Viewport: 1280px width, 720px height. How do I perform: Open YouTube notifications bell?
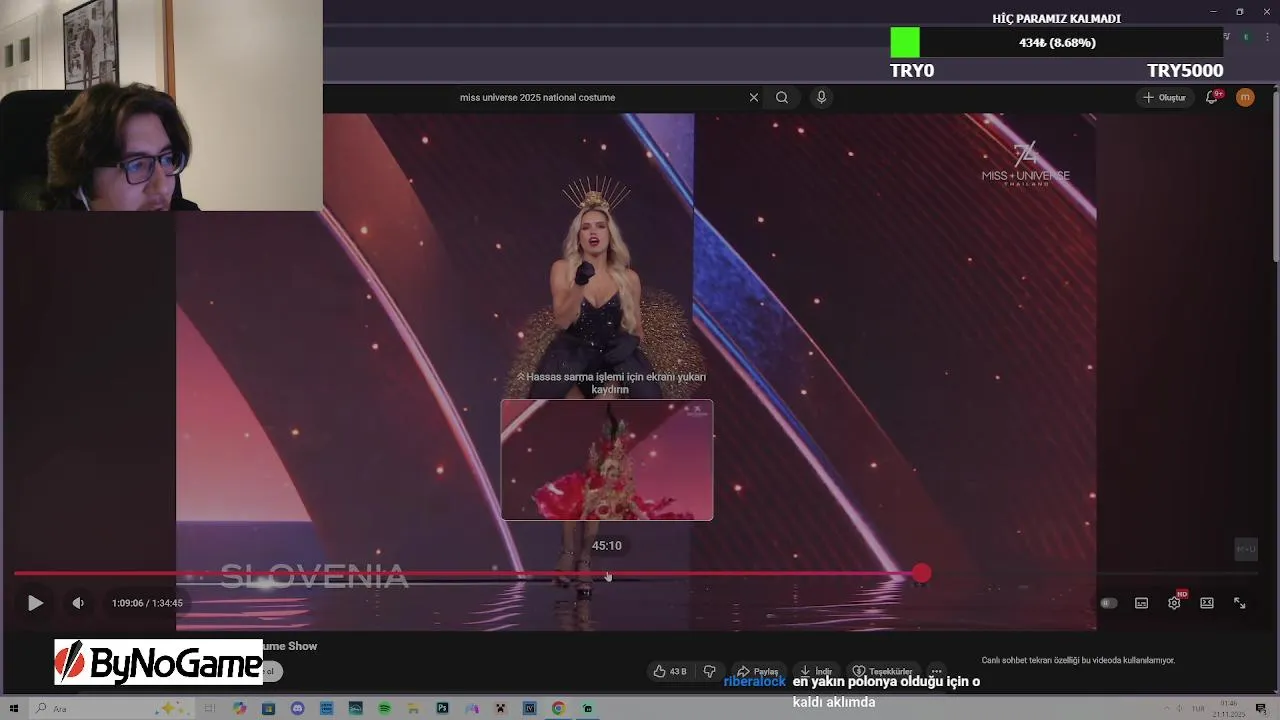1212,97
